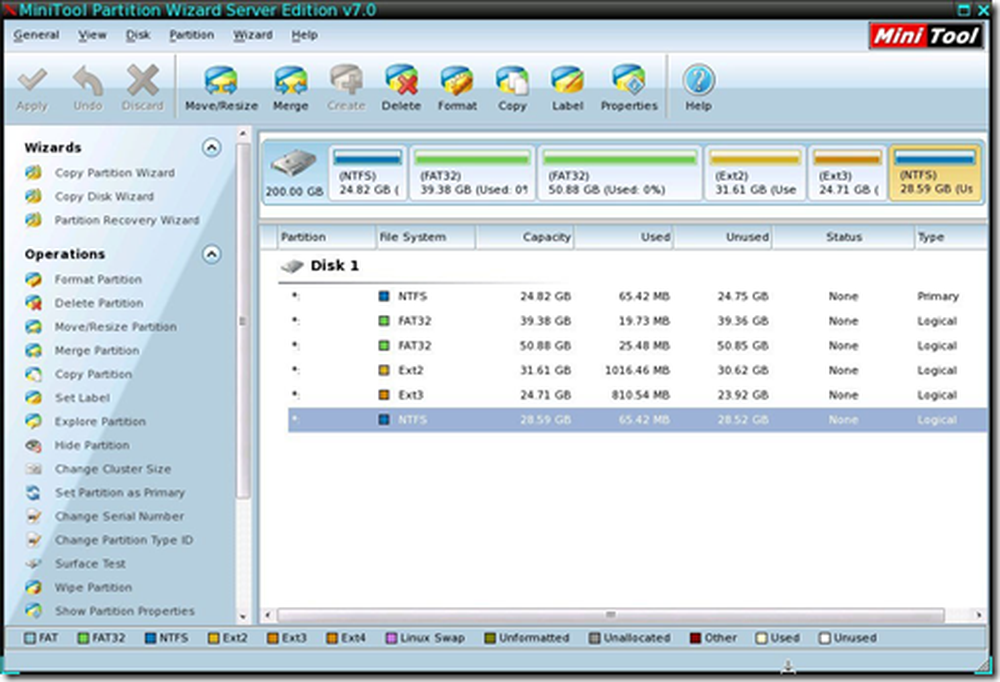
Task: Click the Merge toolbar icon
Action: 291,80
